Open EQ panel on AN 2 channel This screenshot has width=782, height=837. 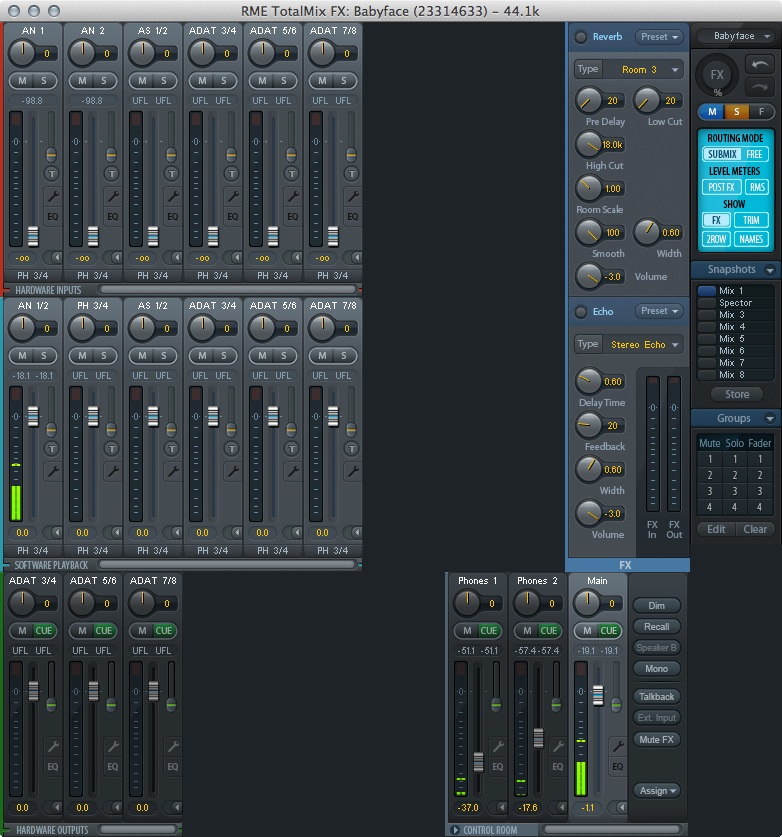112,216
